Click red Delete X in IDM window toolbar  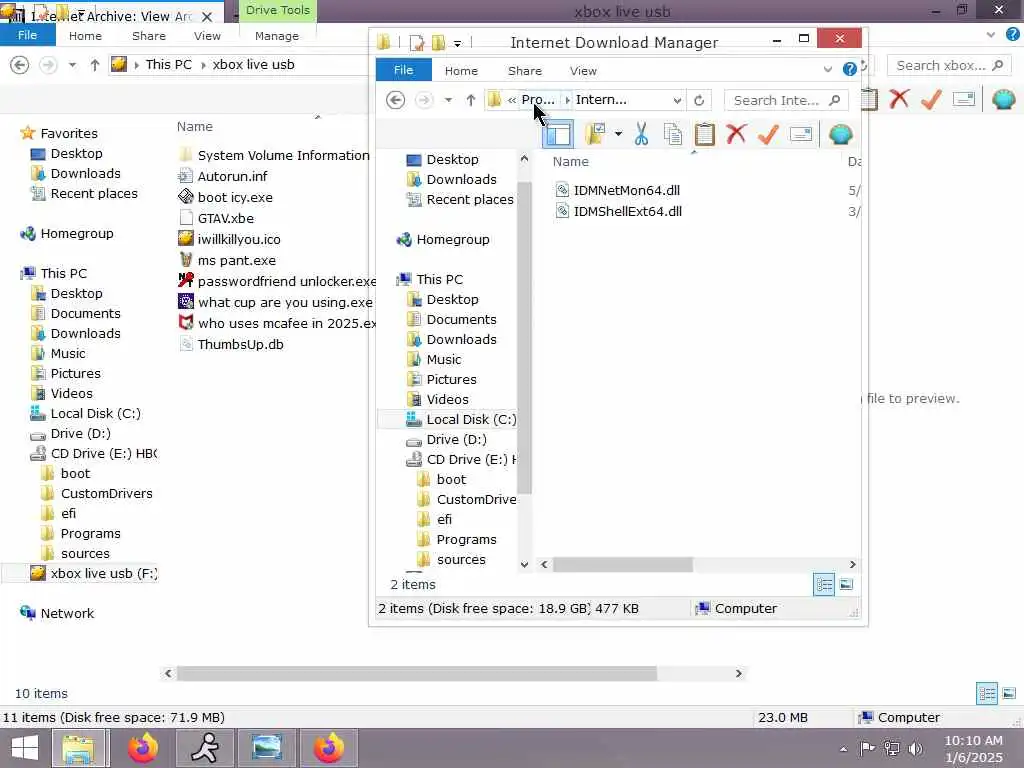[x=736, y=134]
